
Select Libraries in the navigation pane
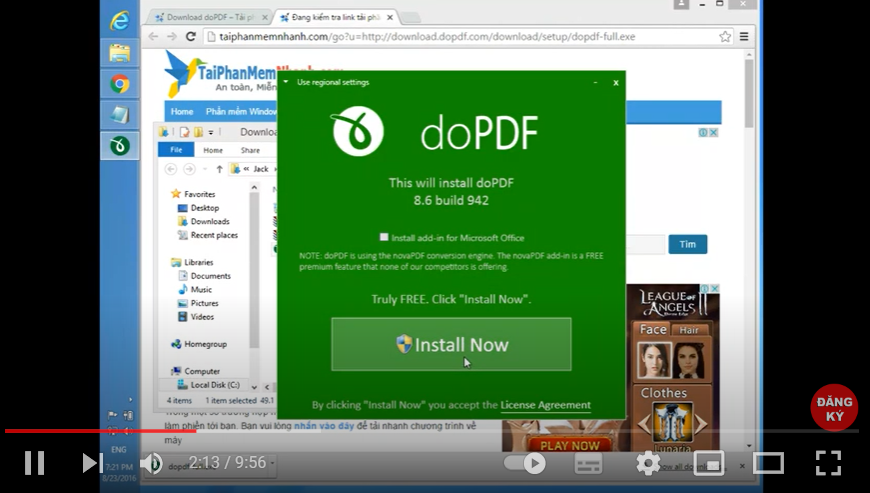[198, 262]
